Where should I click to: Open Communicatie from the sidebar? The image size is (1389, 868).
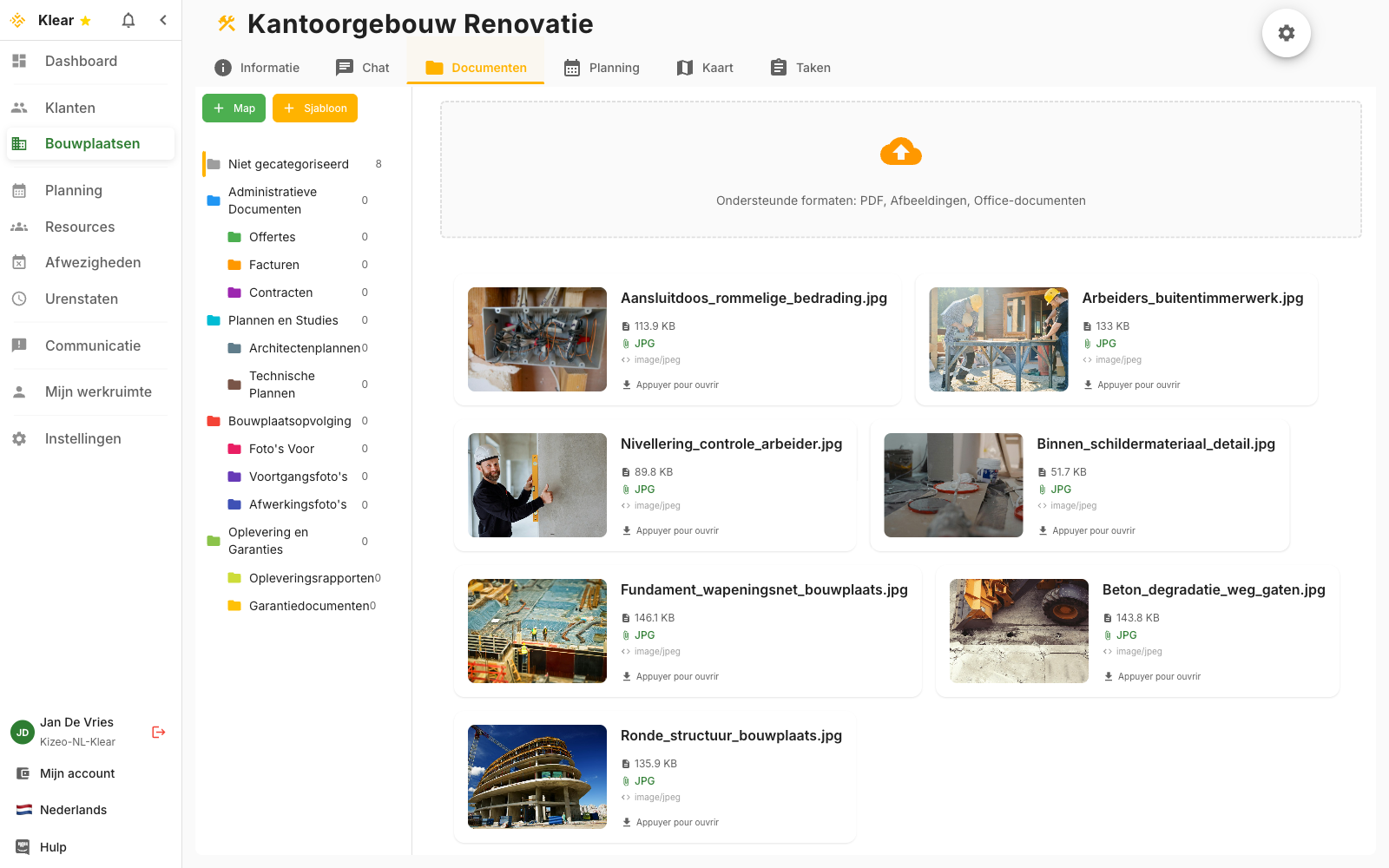pos(92,345)
